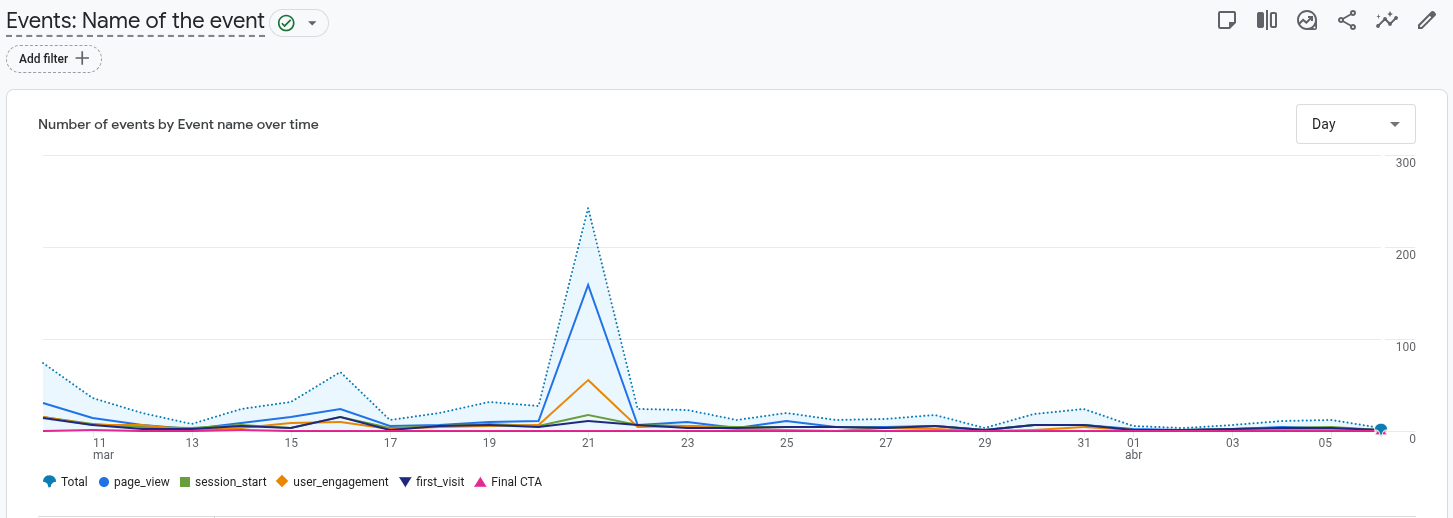Click the share report icon
The height and width of the screenshot is (518, 1453).
pyautogui.click(x=1347, y=21)
